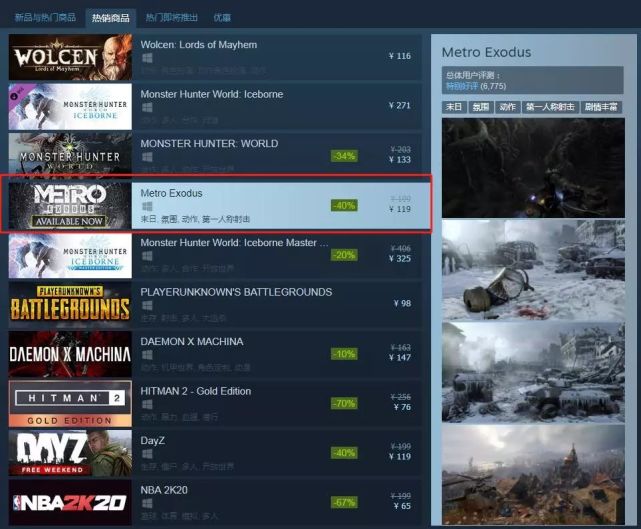Click the Windows icon under Wolcen: Lords of Mayhem
Viewport: 641px width, 529px height.
pos(147,58)
